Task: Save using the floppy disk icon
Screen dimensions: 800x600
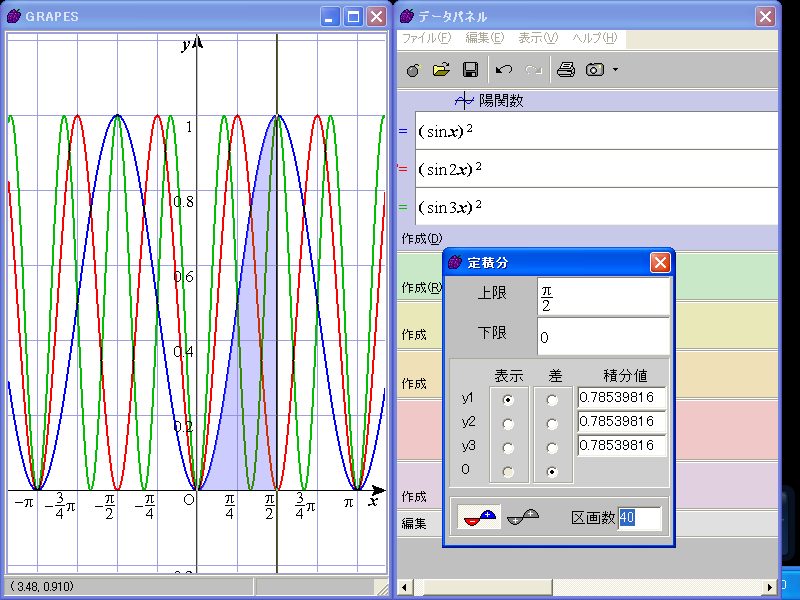Action: (x=469, y=70)
